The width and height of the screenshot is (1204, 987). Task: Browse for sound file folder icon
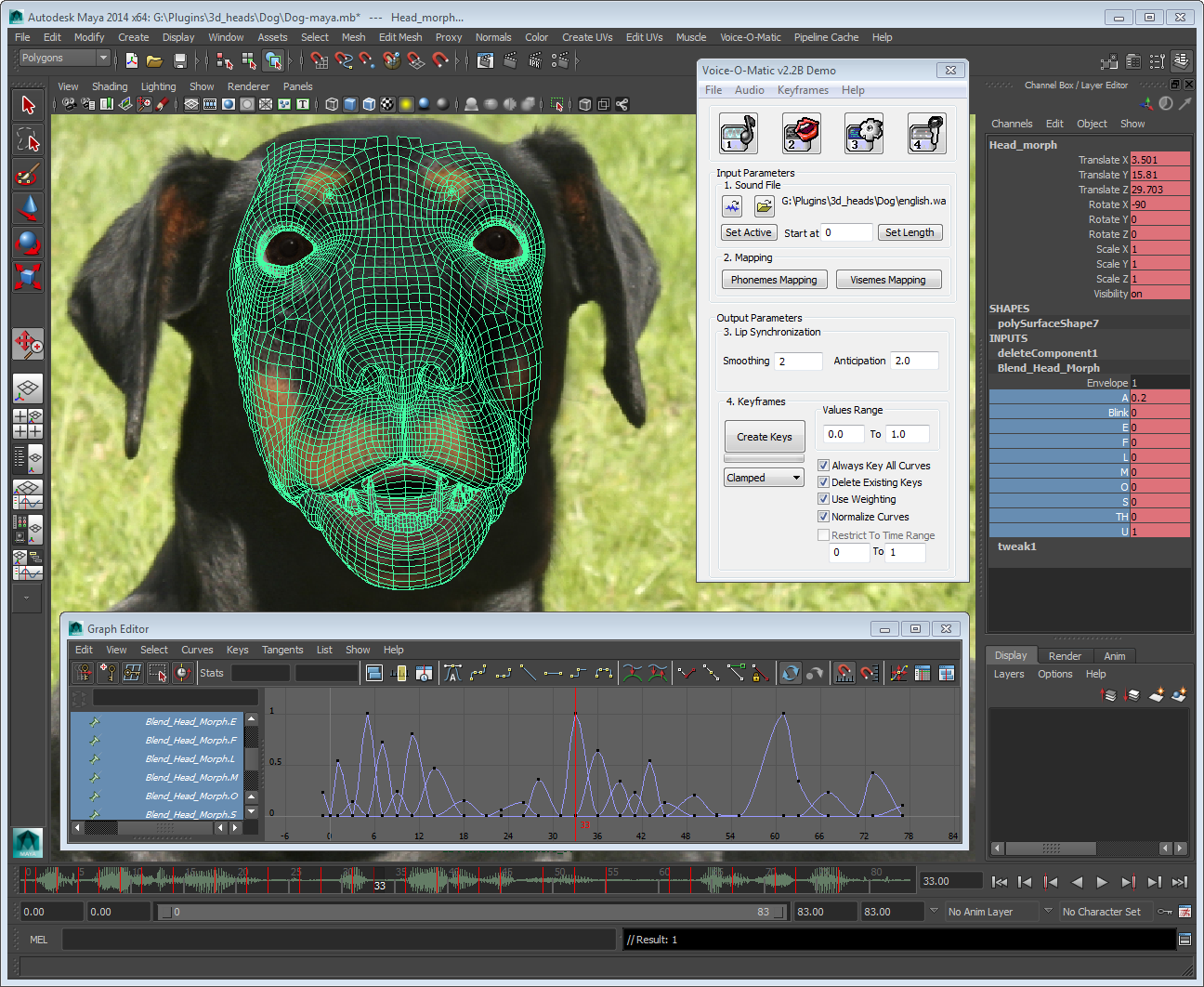pos(764,206)
